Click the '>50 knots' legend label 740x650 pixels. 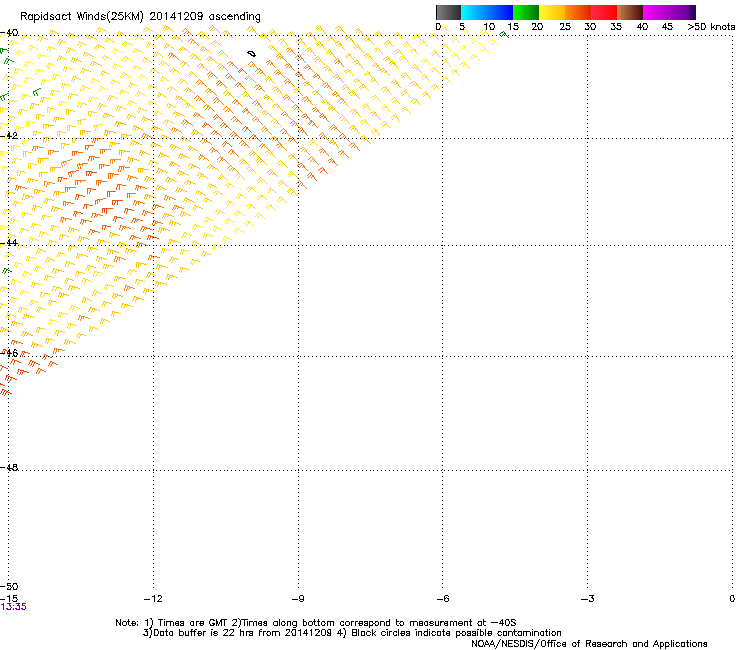tap(711, 27)
